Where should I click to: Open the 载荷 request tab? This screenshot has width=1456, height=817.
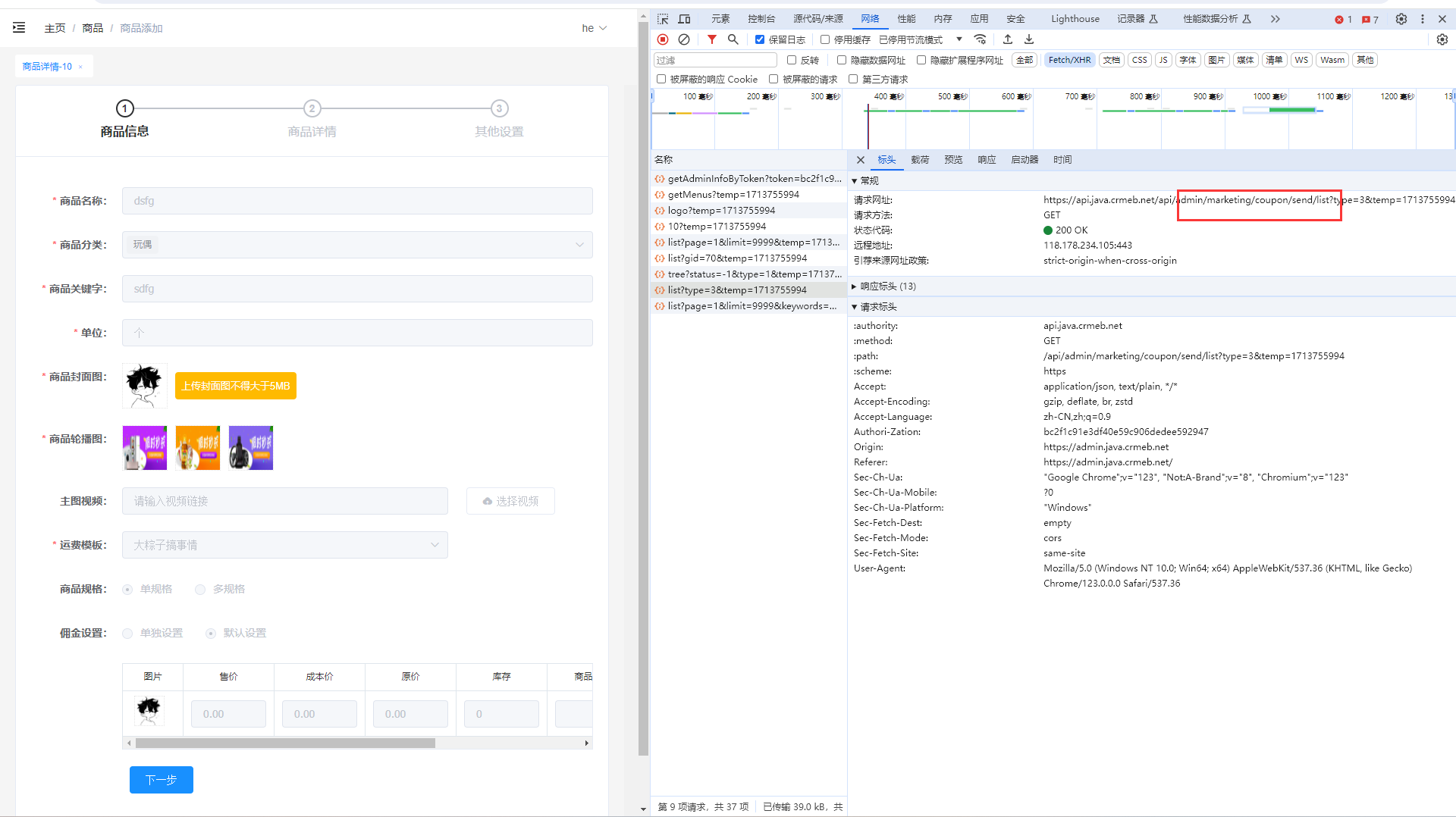[920, 160]
